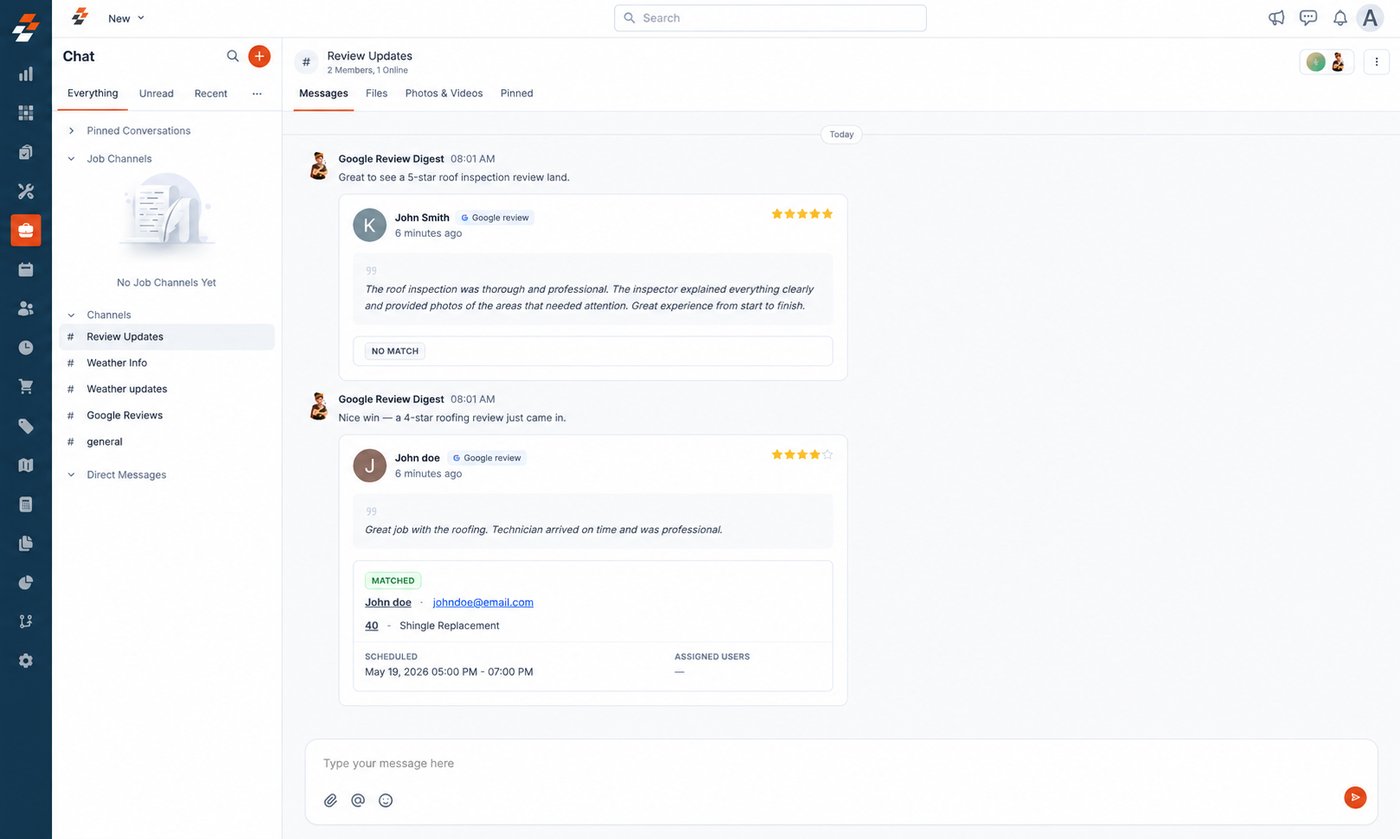This screenshot has height=839, width=1400.
Task: Click John doe's 'J' avatar
Action: pyautogui.click(x=370, y=465)
